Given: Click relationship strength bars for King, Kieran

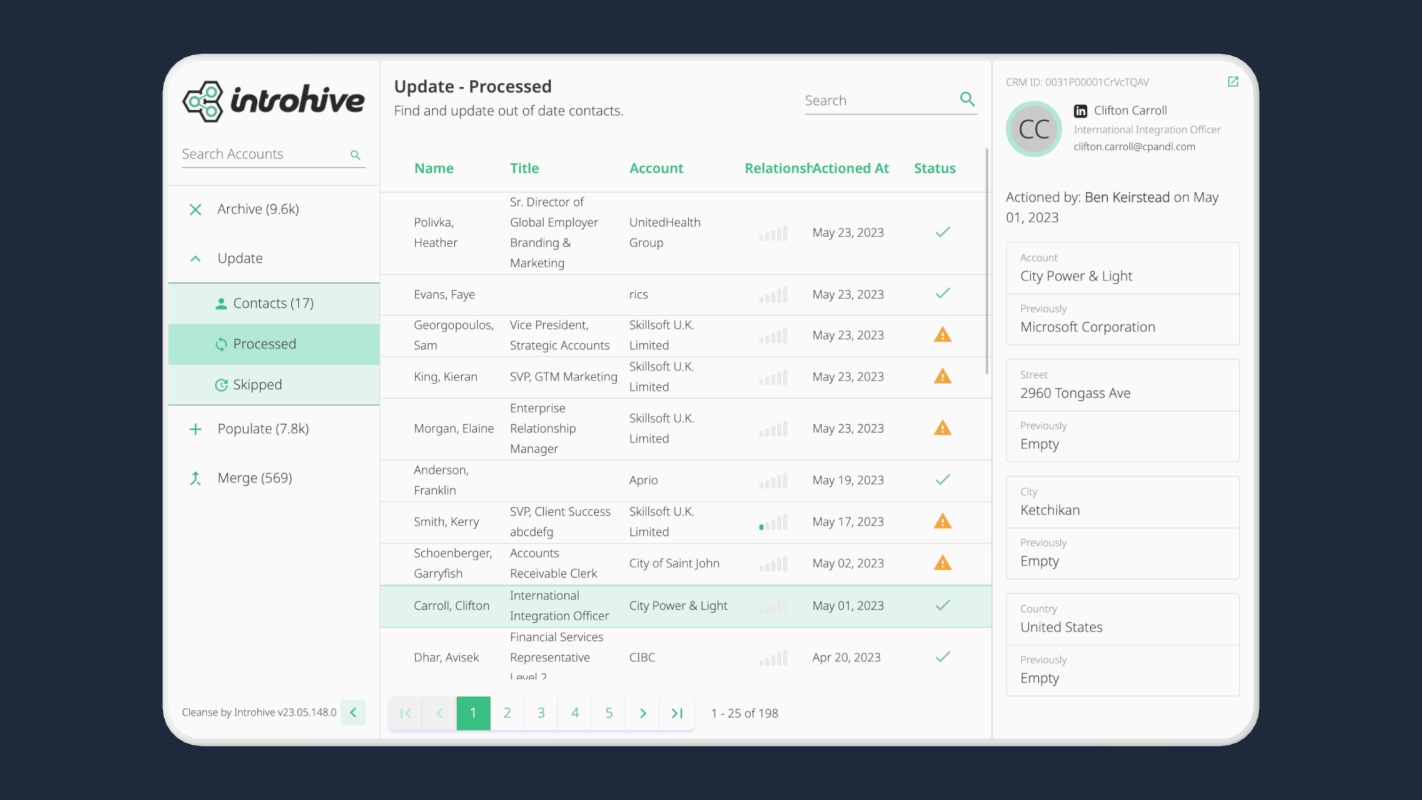Looking at the screenshot, I should tap(773, 377).
